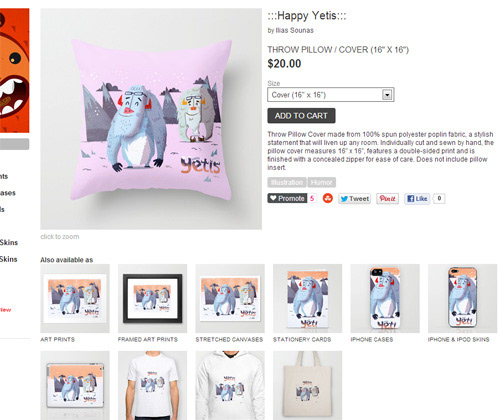Click the Facebook Like button
This screenshot has height=420, width=500.
pos(417,199)
